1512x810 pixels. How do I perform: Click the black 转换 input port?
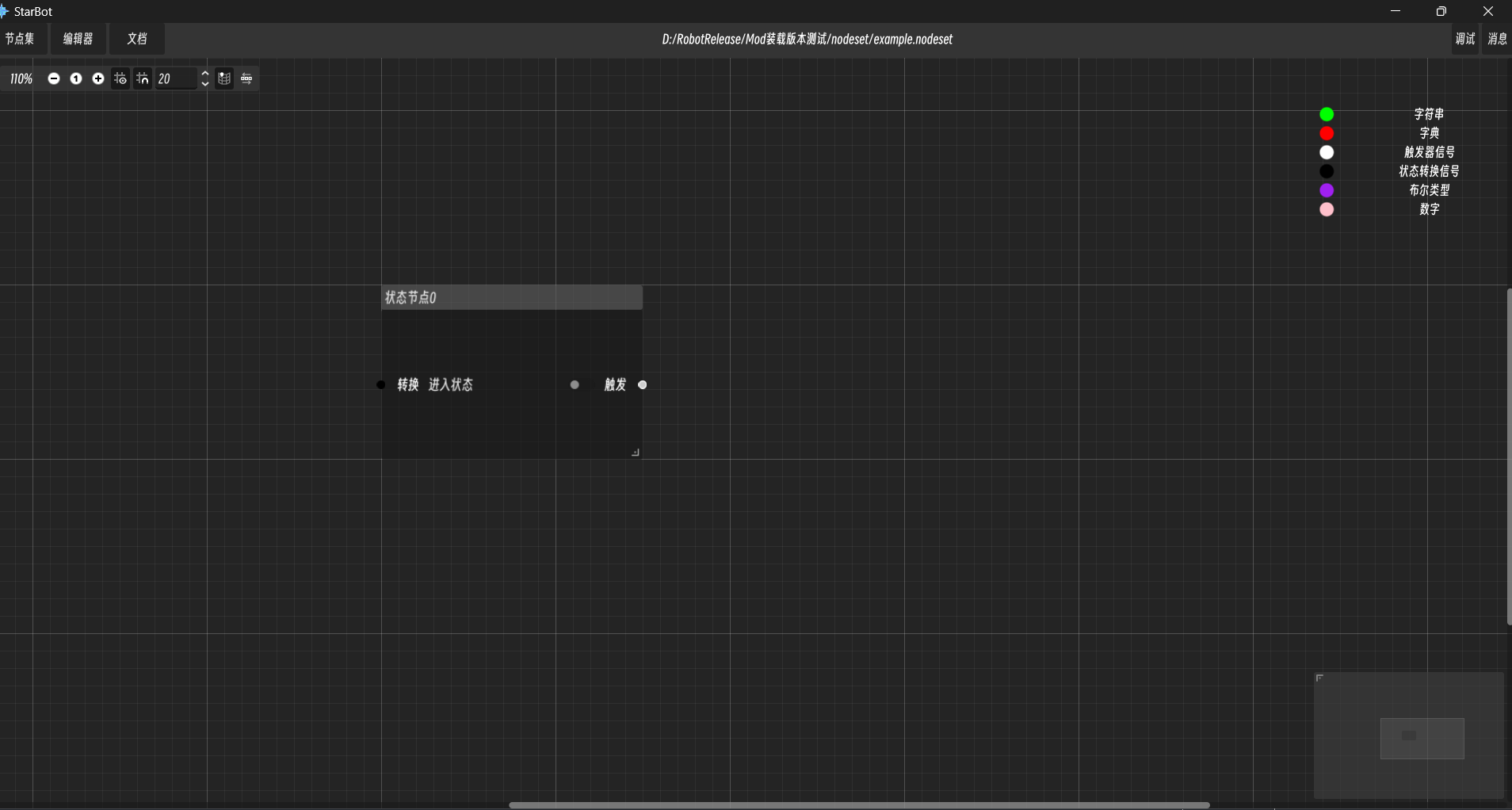click(x=381, y=385)
